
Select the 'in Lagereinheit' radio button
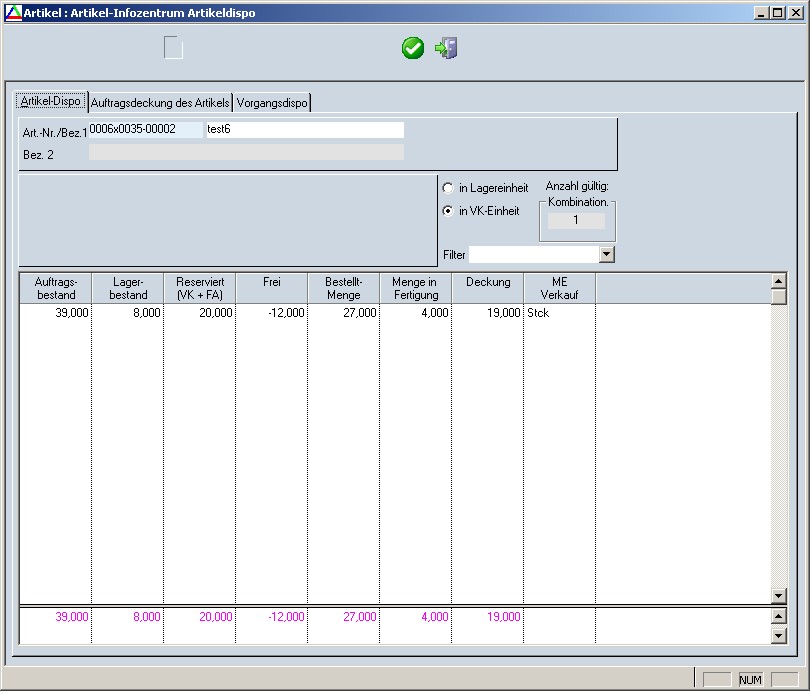coord(448,188)
